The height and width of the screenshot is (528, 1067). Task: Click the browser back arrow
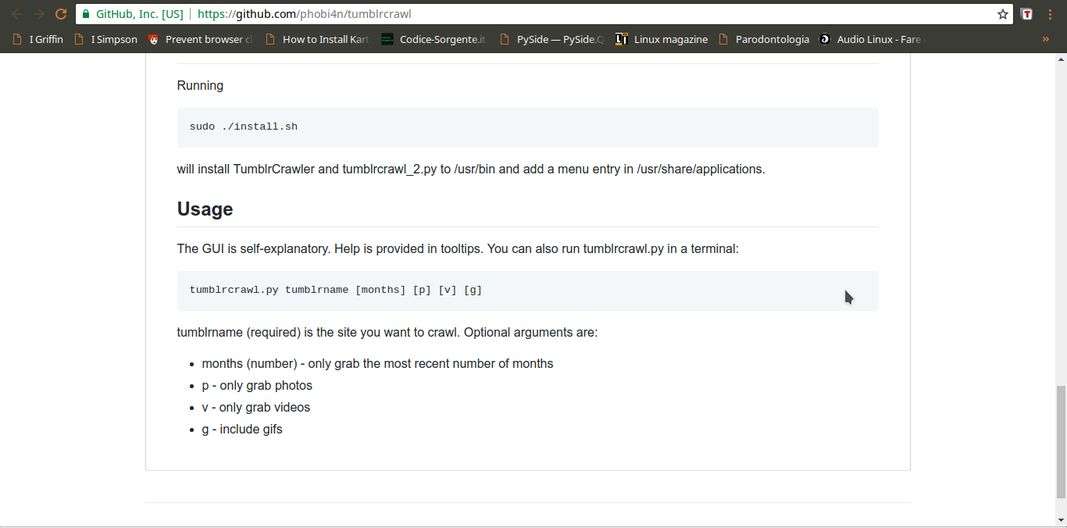[17, 14]
